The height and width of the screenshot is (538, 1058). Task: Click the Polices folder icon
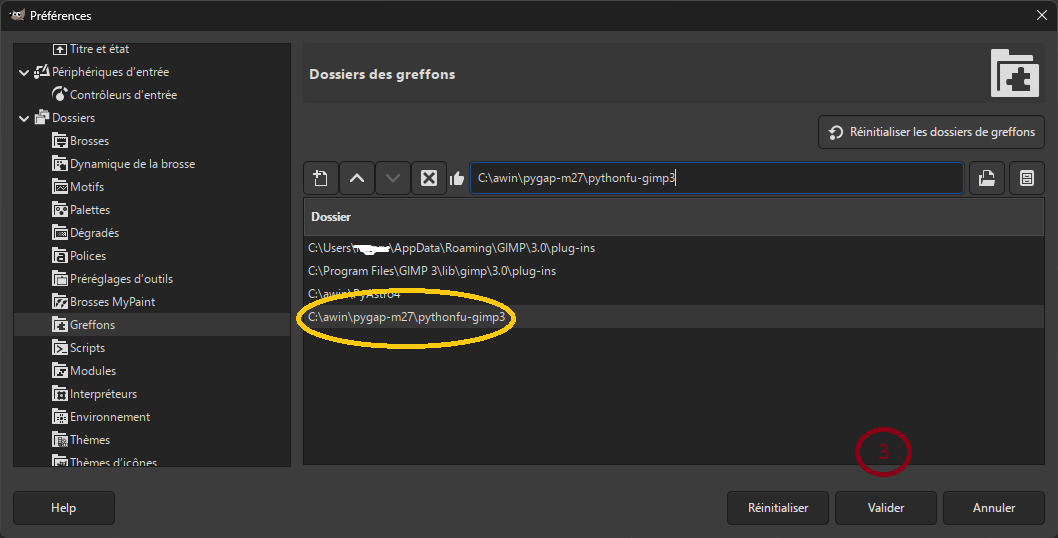[60, 256]
